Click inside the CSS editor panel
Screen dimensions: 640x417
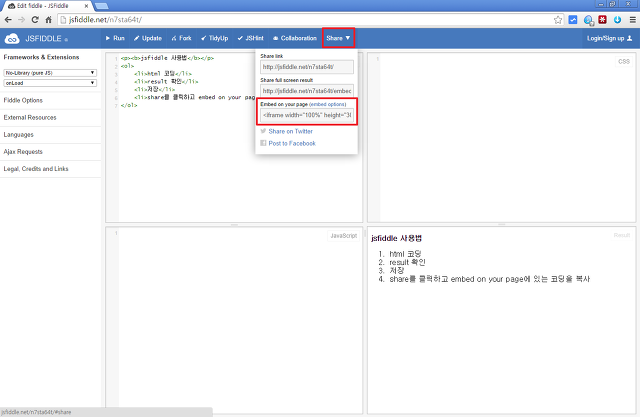(502, 138)
